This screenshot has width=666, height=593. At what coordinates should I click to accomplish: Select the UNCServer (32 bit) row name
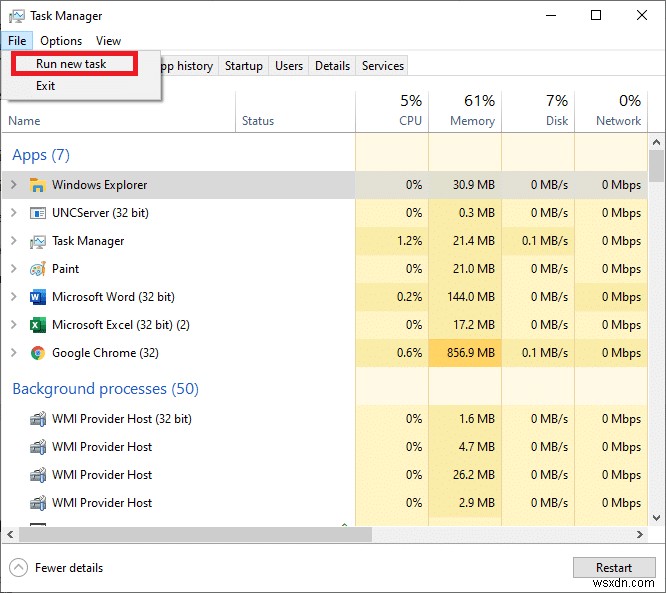point(100,213)
